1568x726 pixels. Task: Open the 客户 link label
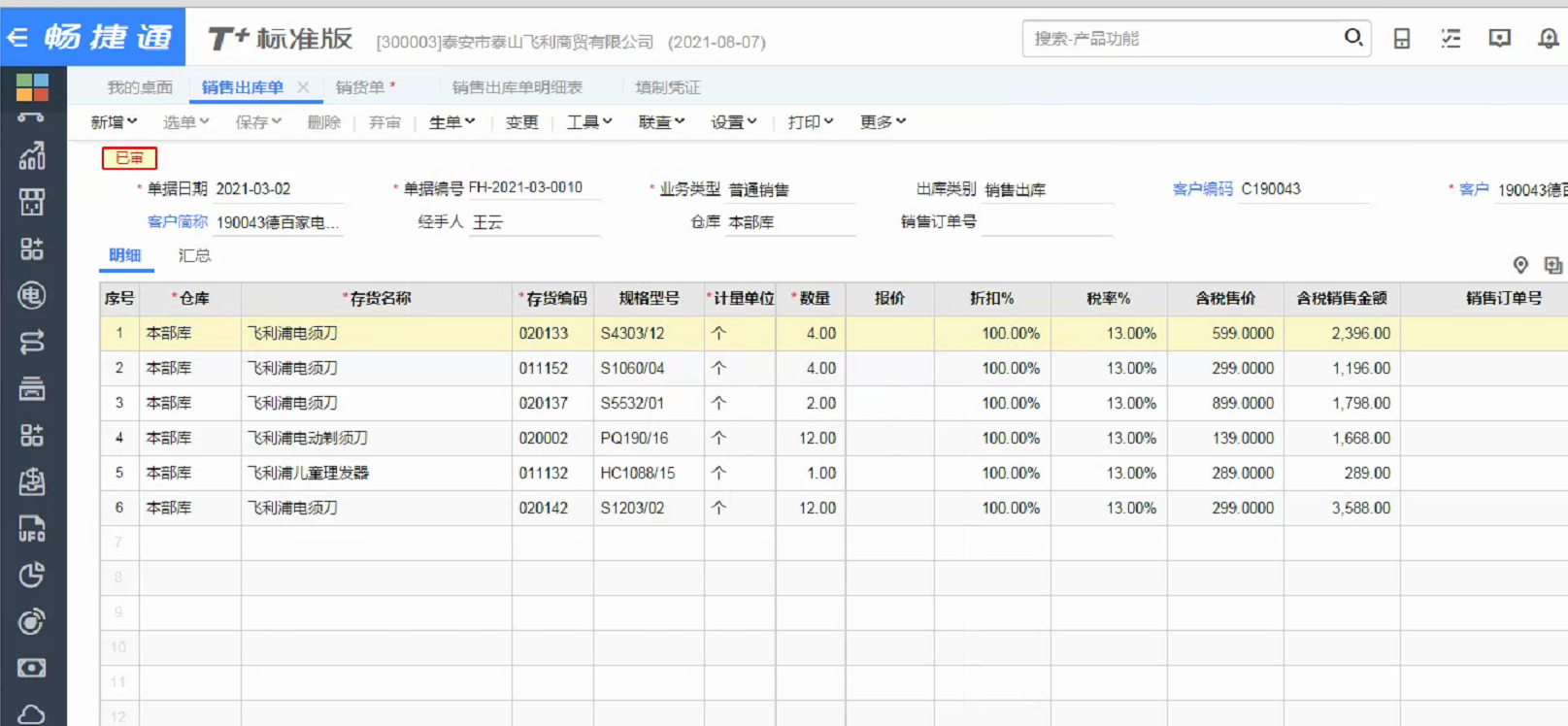point(1474,189)
